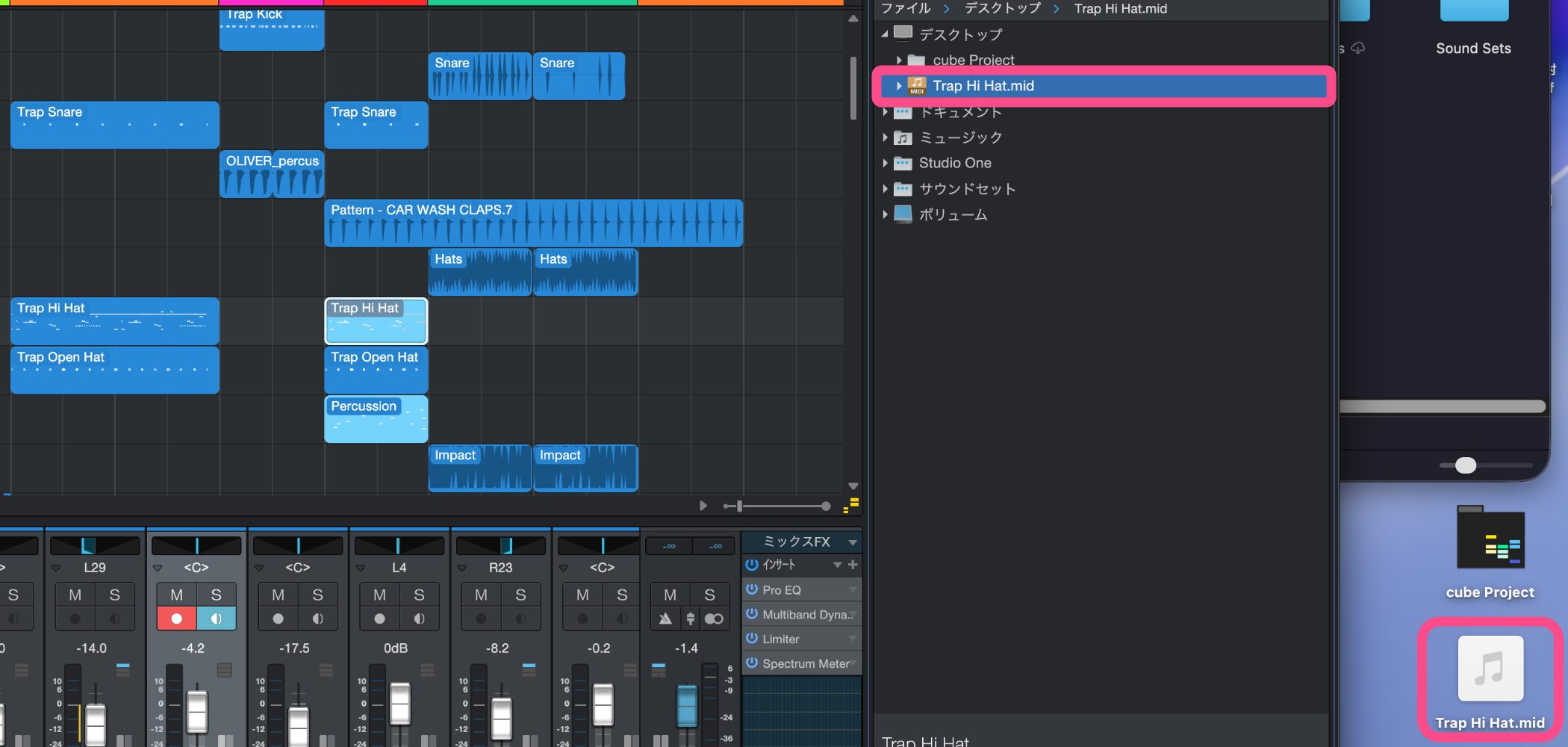Expand the Trap Hi Hat.mid tree item
Image resolution: width=1568 pixels, height=747 pixels.
pos(899,86)
